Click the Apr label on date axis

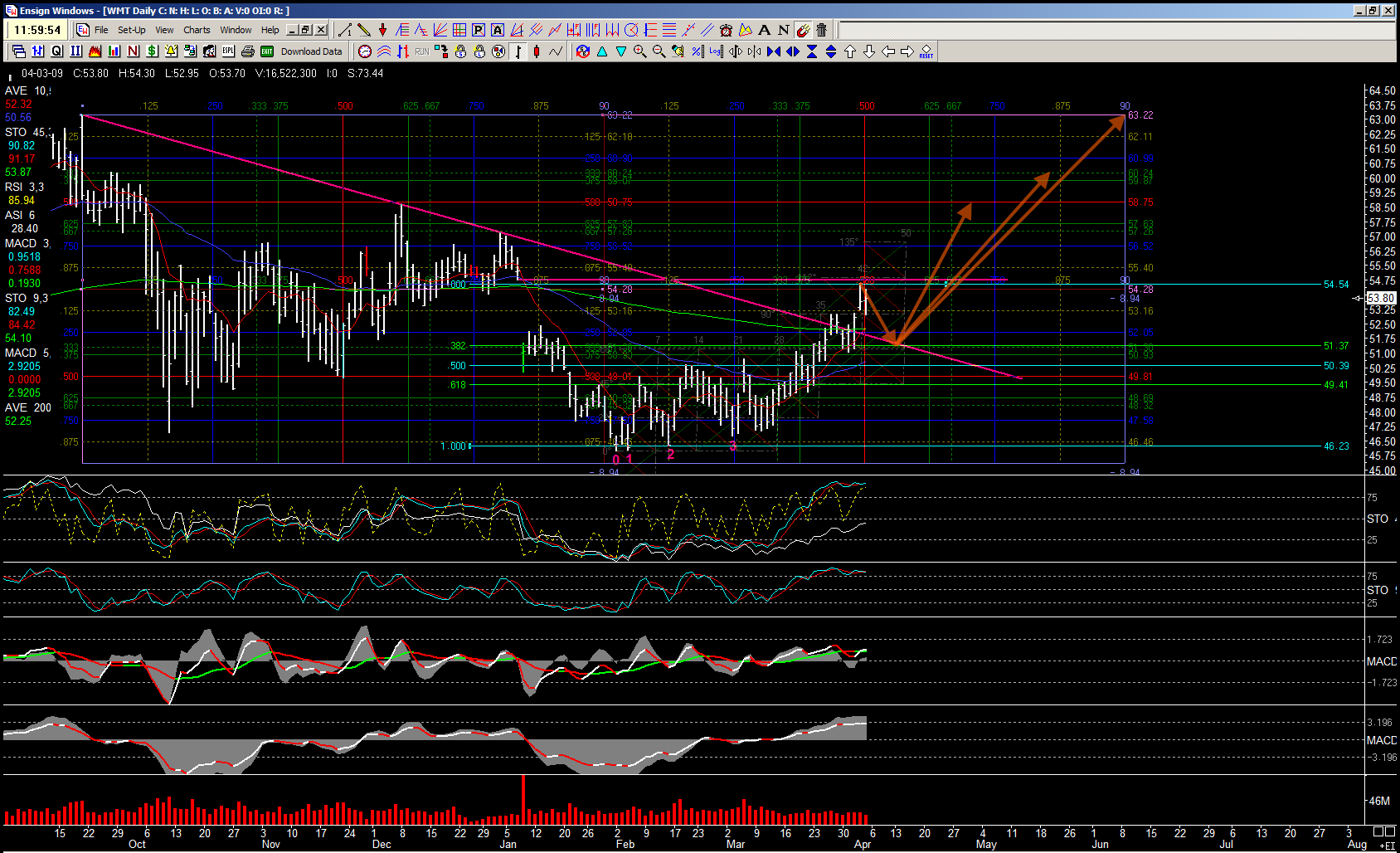pos(863,845)
